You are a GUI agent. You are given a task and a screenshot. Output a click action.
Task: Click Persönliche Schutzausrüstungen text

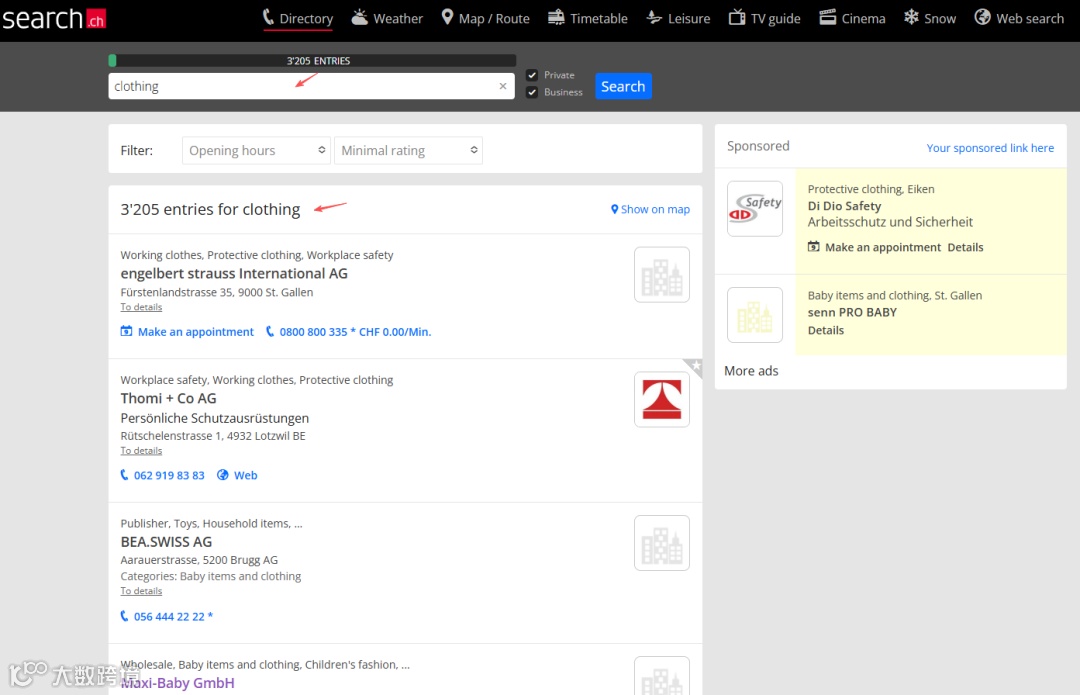[x=215, y=418]
